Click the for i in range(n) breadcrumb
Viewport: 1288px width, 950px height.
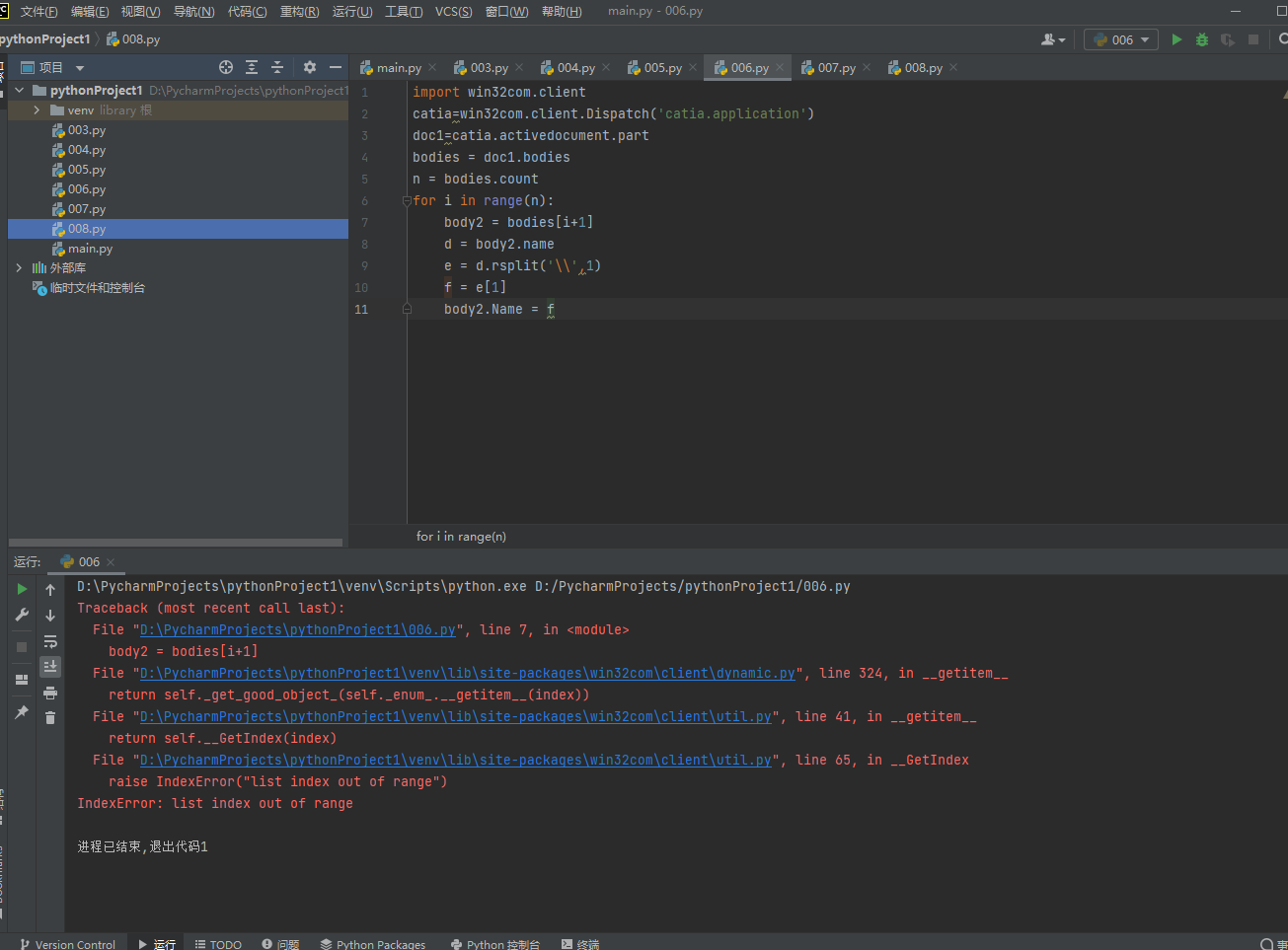461,536
